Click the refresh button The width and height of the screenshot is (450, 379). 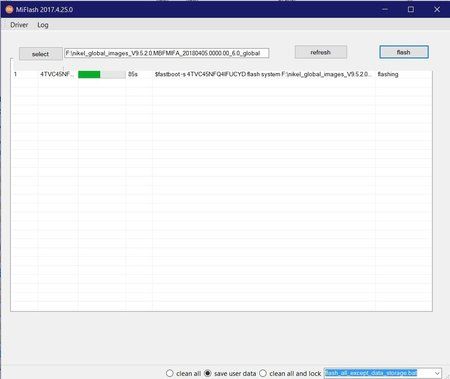[321, 52]
